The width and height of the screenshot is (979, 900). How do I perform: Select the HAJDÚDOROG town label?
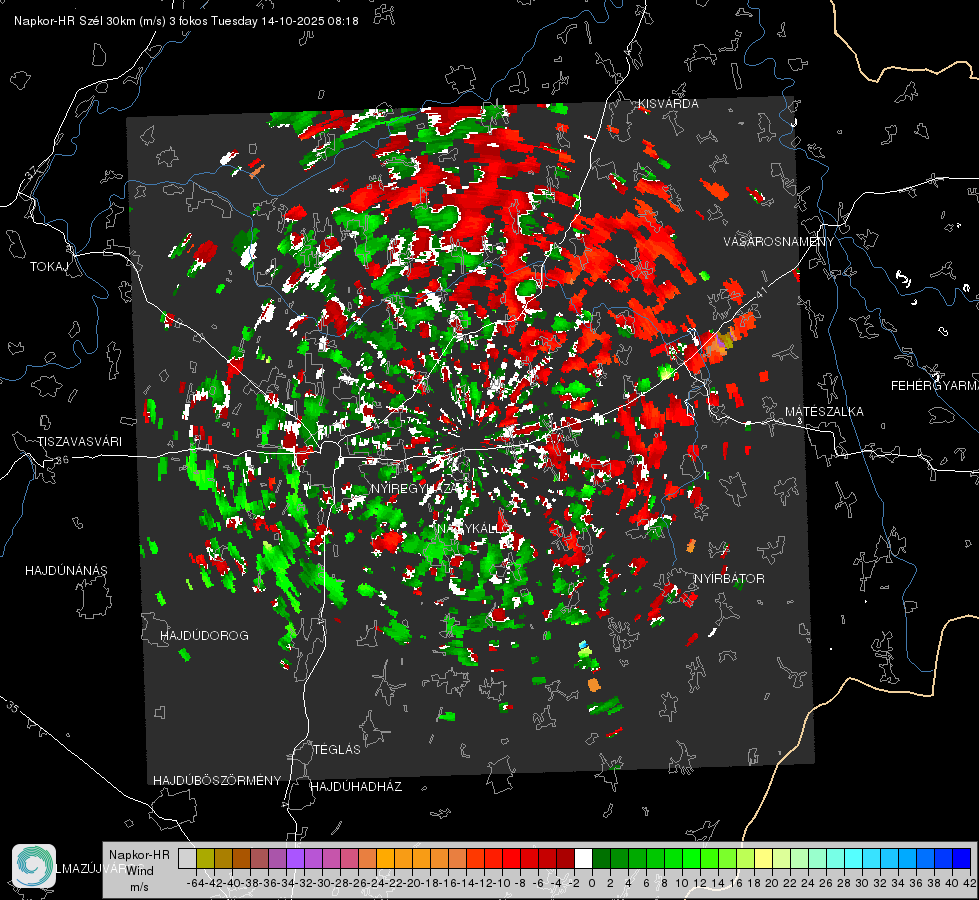(x=204, y=636)
